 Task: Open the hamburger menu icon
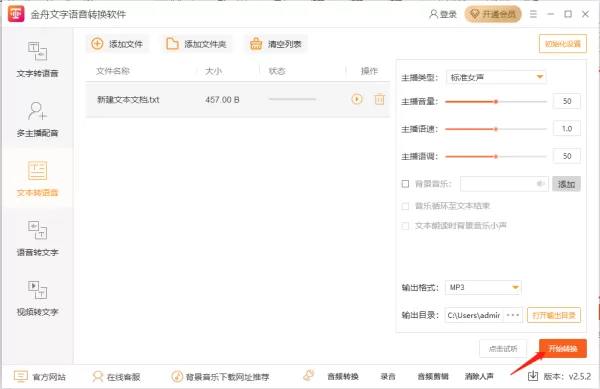(x=533, y=14)
